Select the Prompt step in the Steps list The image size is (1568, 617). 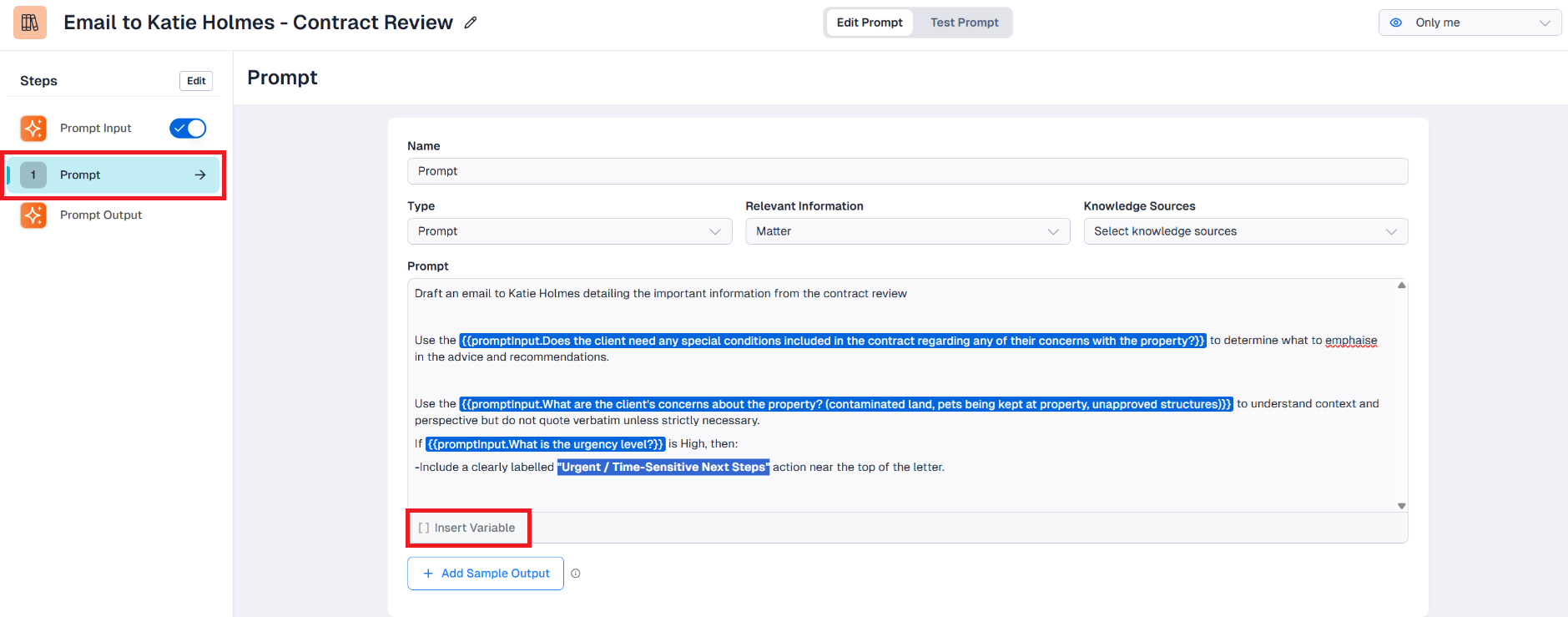point(113,174)
